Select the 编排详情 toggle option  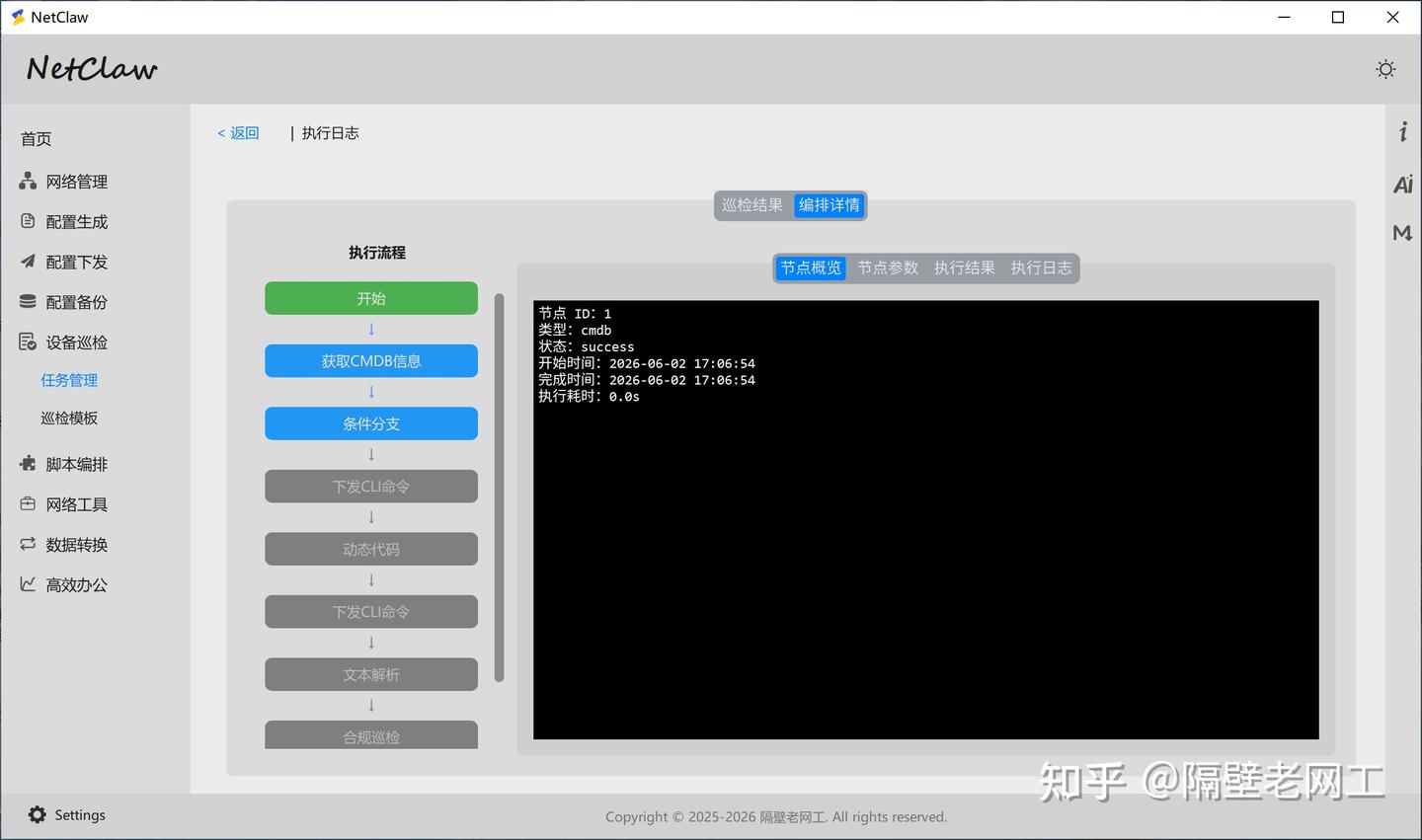point(829,205)
